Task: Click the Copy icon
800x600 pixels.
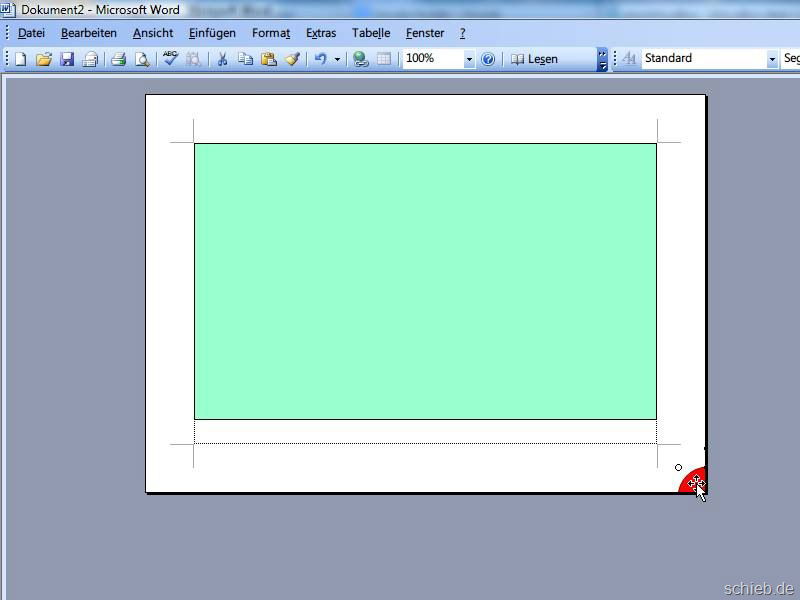Action: (245, 59)
